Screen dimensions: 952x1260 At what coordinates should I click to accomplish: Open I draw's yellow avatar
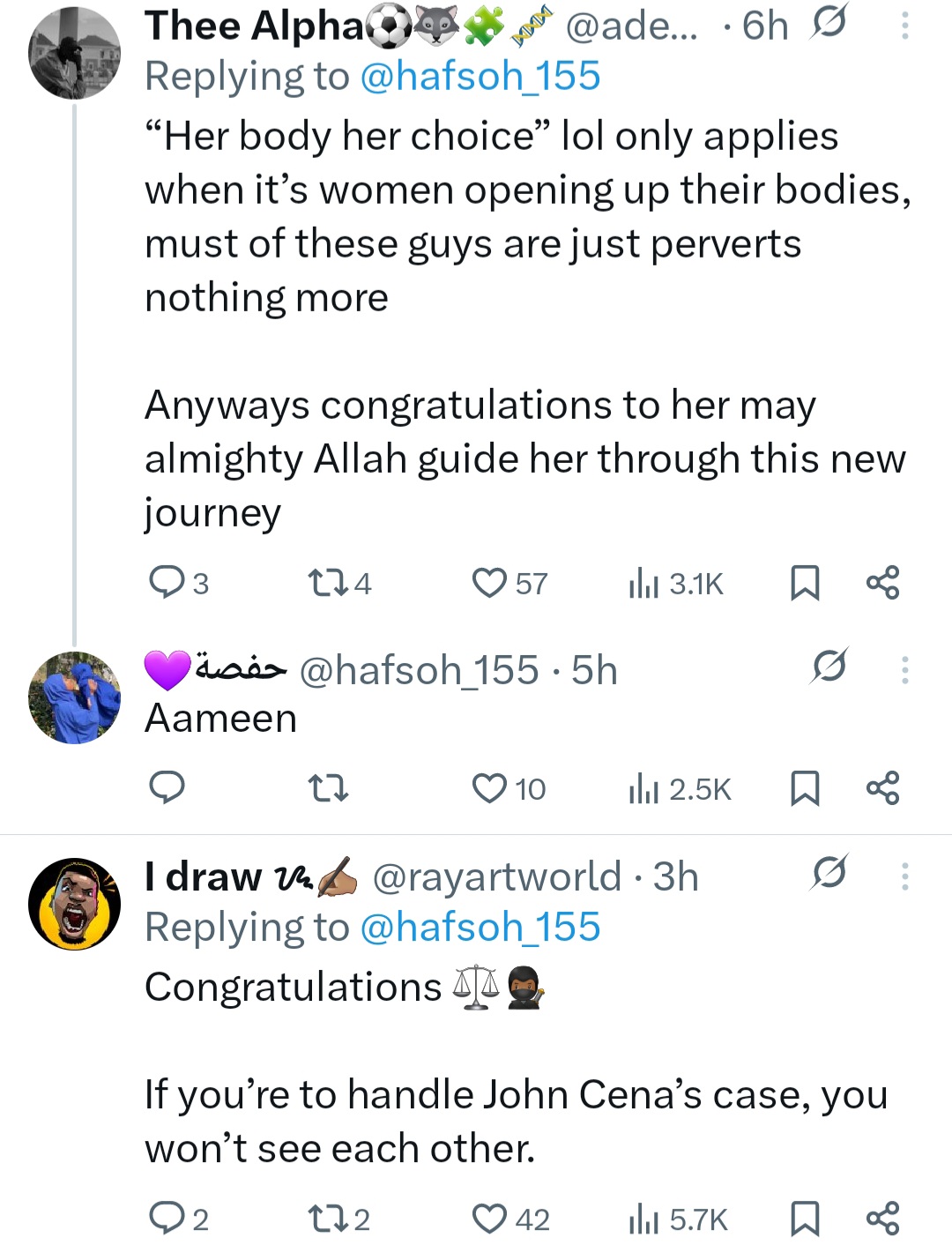click(x=74, y=904)
